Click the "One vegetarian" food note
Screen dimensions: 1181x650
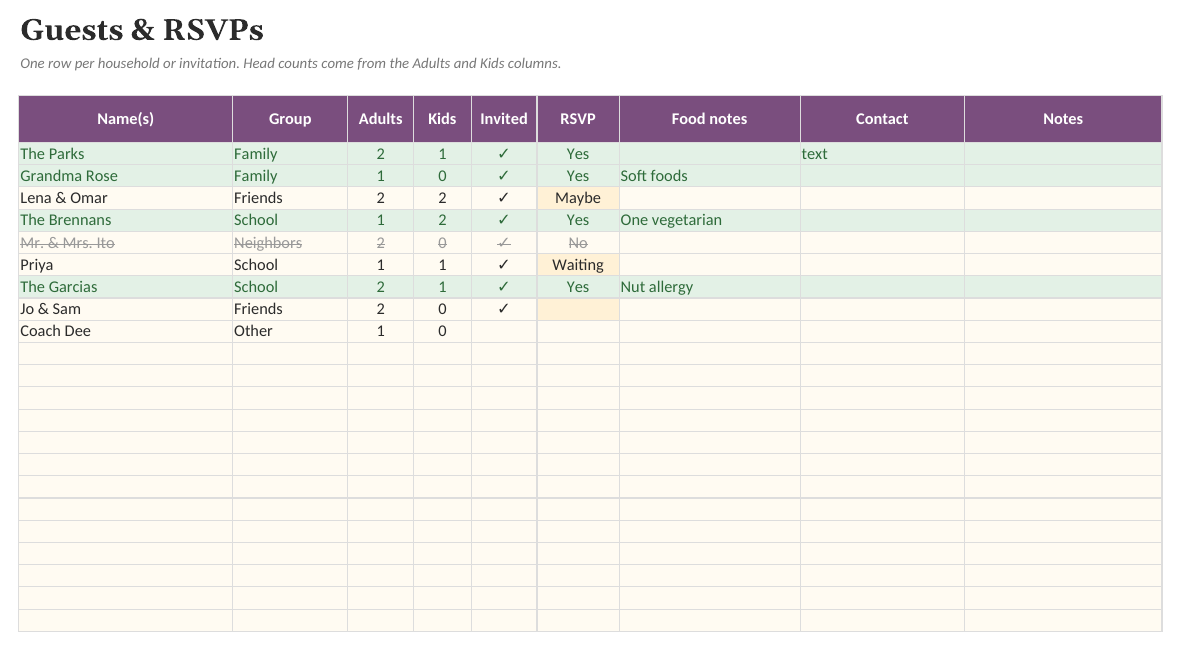(x=710, y=220)
